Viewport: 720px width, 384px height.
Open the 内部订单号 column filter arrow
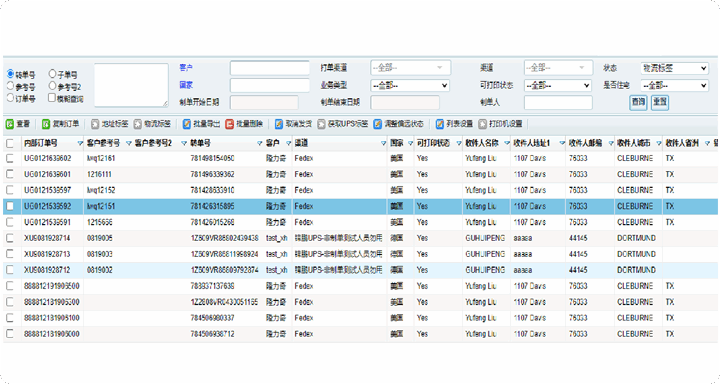tap(80, 144)
